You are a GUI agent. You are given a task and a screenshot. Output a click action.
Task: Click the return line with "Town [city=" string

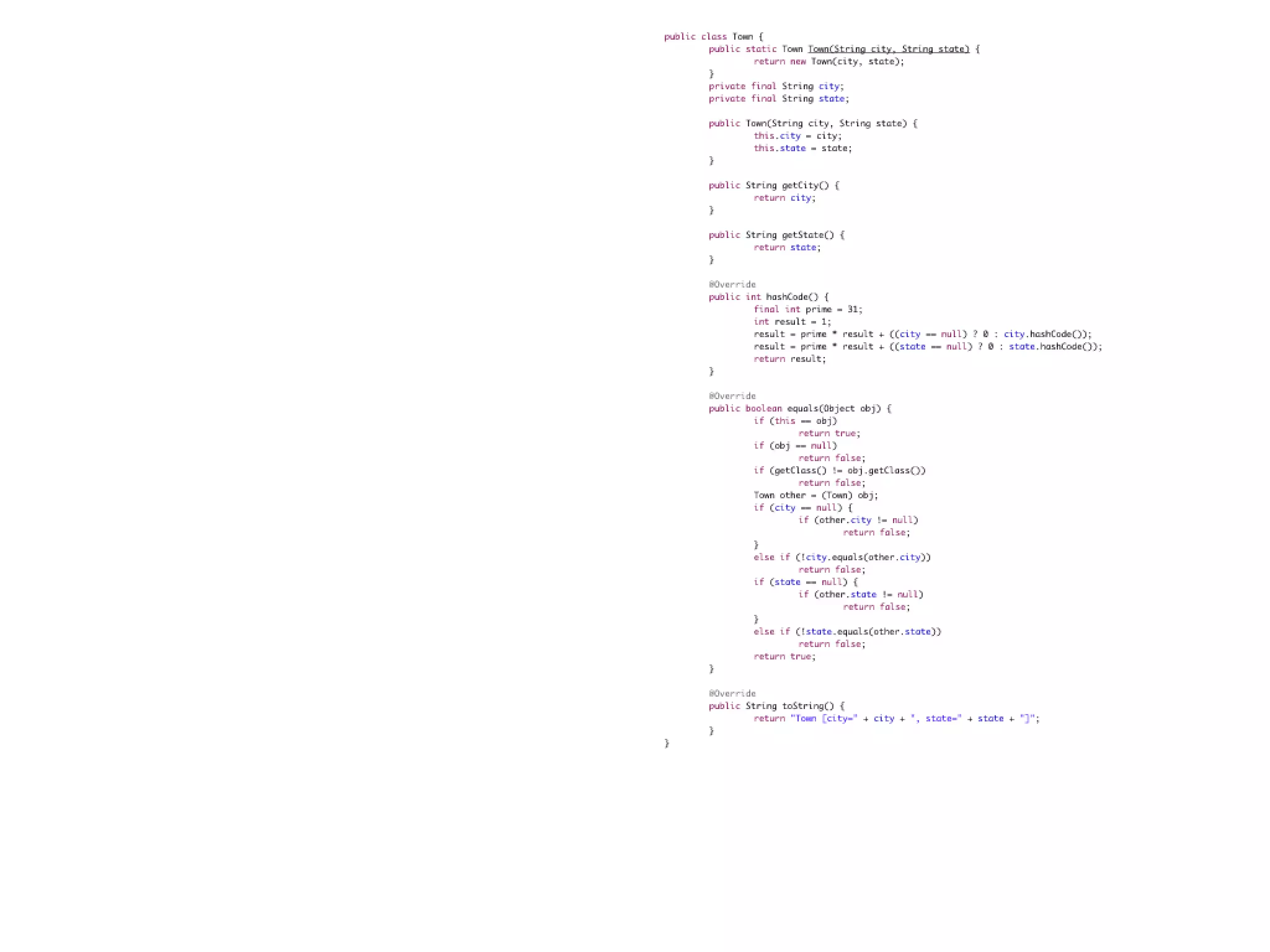[x=897, y=718]
